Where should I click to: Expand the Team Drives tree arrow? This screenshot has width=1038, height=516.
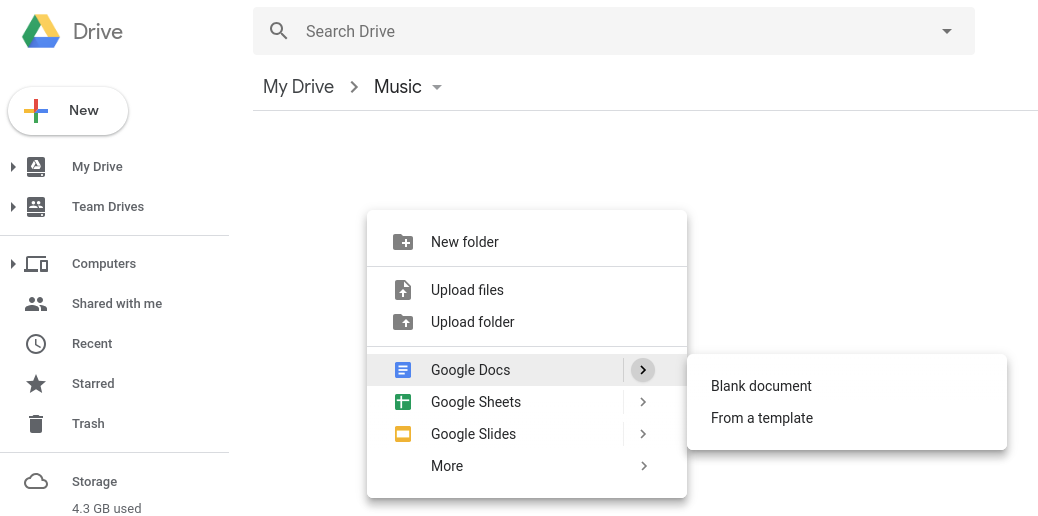[x=13, y=207]
